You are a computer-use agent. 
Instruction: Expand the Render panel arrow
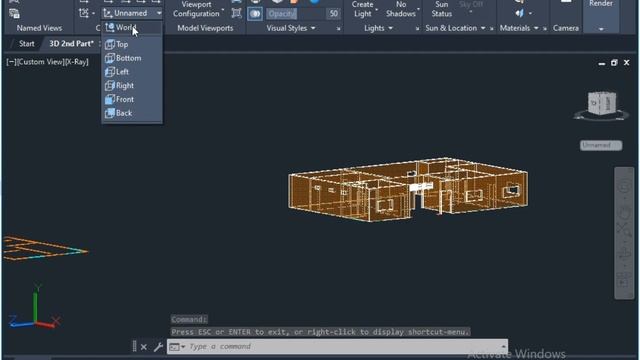click(601, 29)
